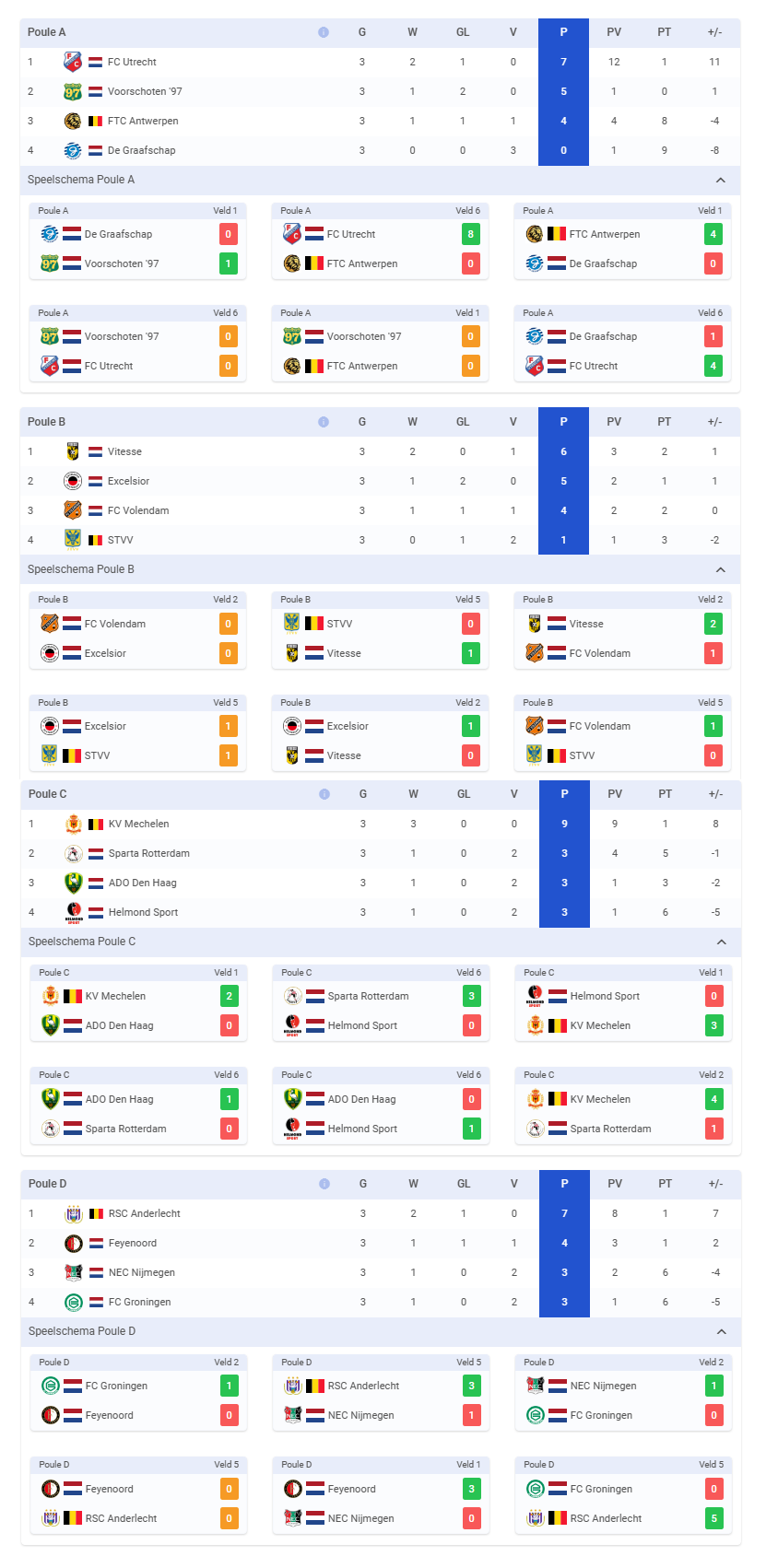Click the info icon in Poule C header

pos(324,794)
